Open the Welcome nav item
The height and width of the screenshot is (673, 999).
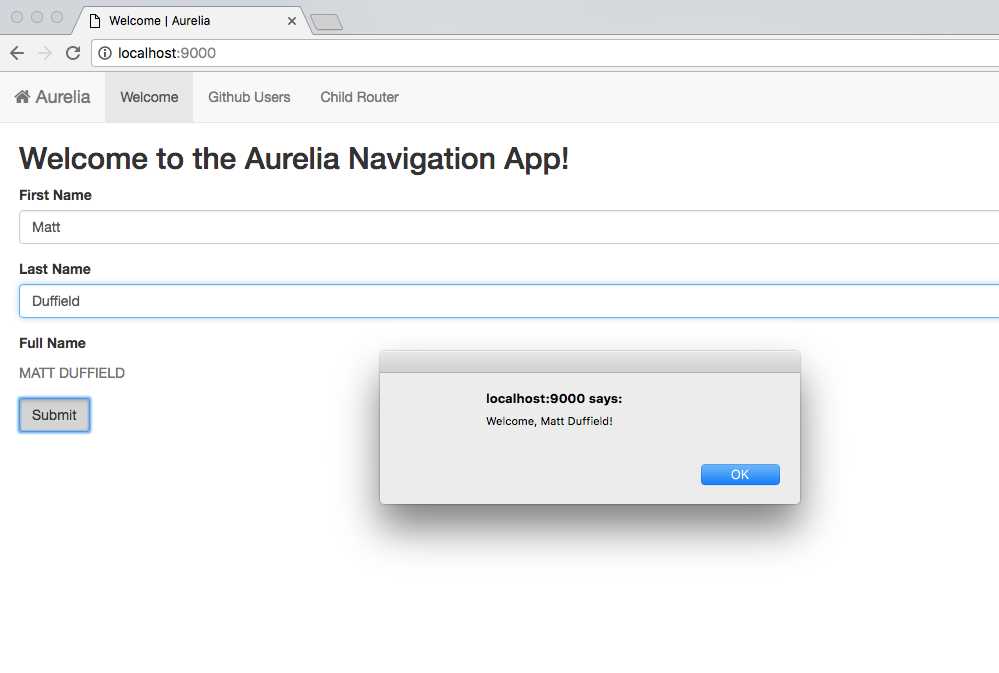[x=149, y=97]
